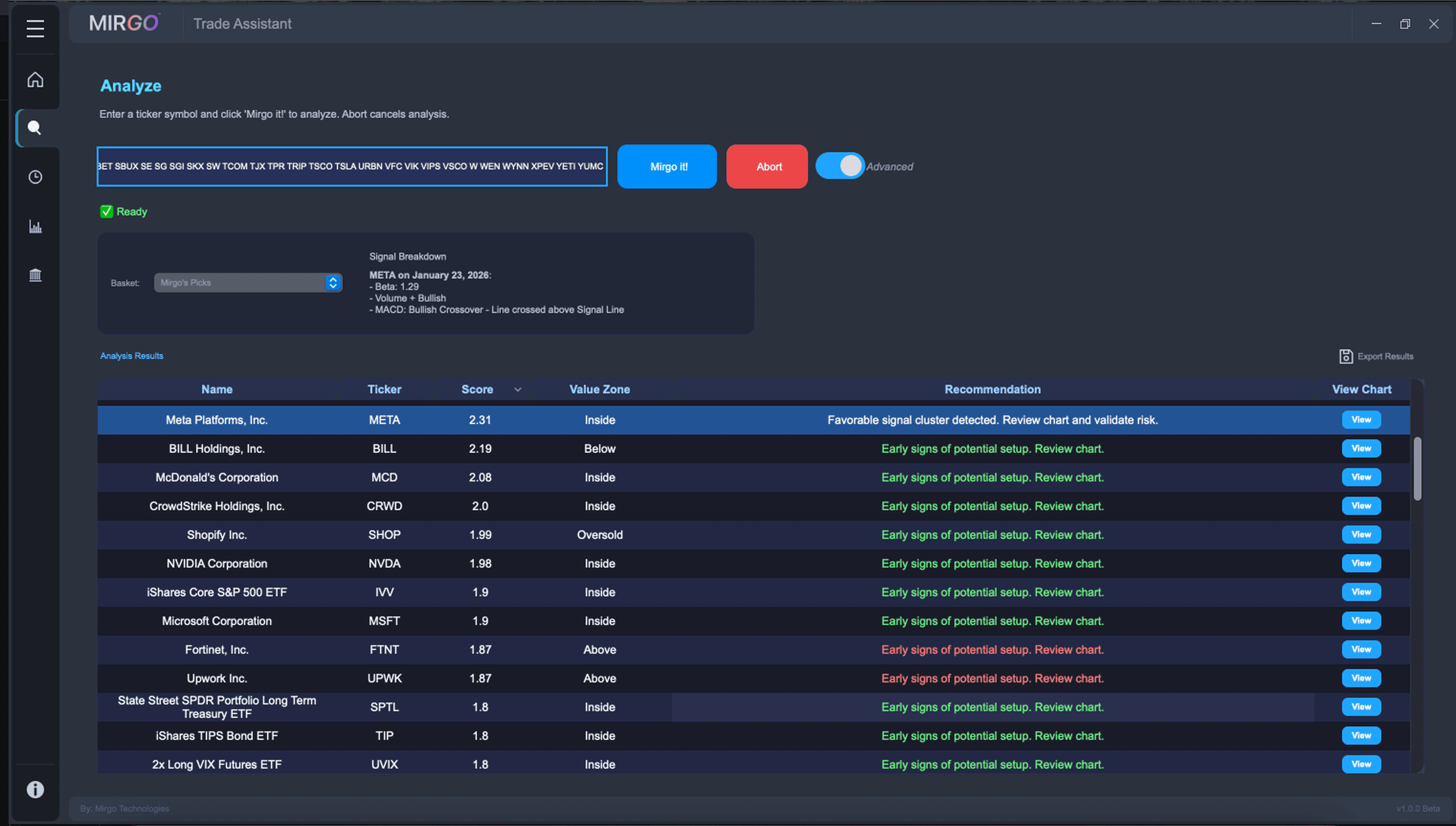
Task: Click the Export Results save icon
Action: [1345, 356]
